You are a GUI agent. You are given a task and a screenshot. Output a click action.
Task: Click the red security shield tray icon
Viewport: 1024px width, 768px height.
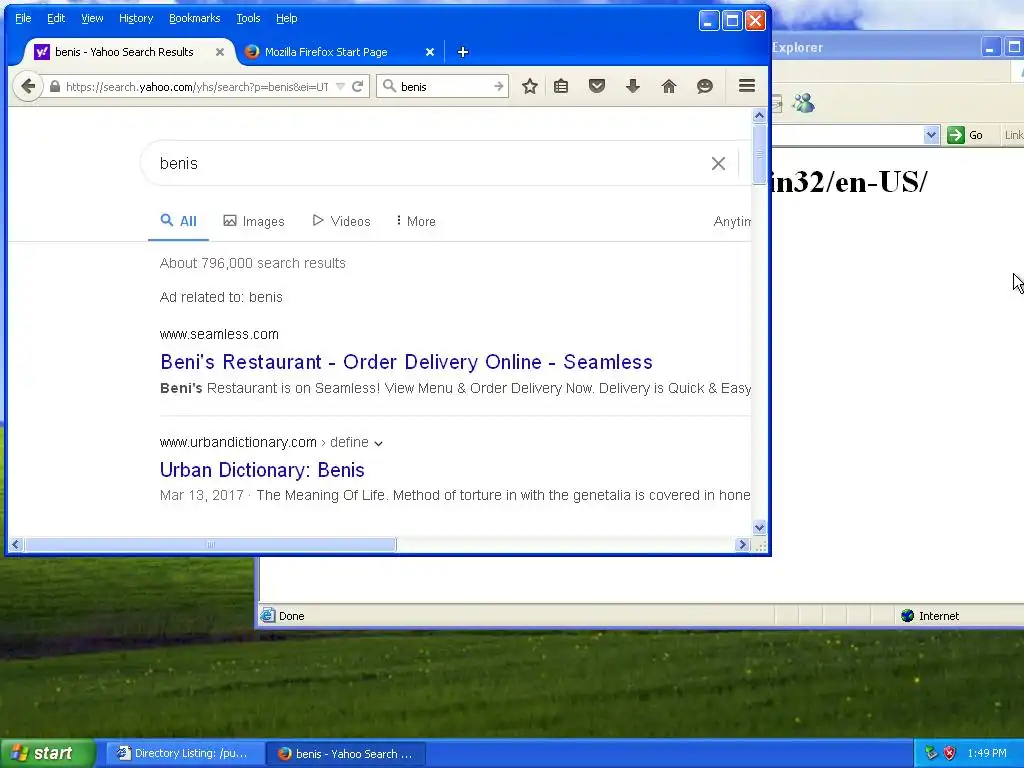(950, 753)
